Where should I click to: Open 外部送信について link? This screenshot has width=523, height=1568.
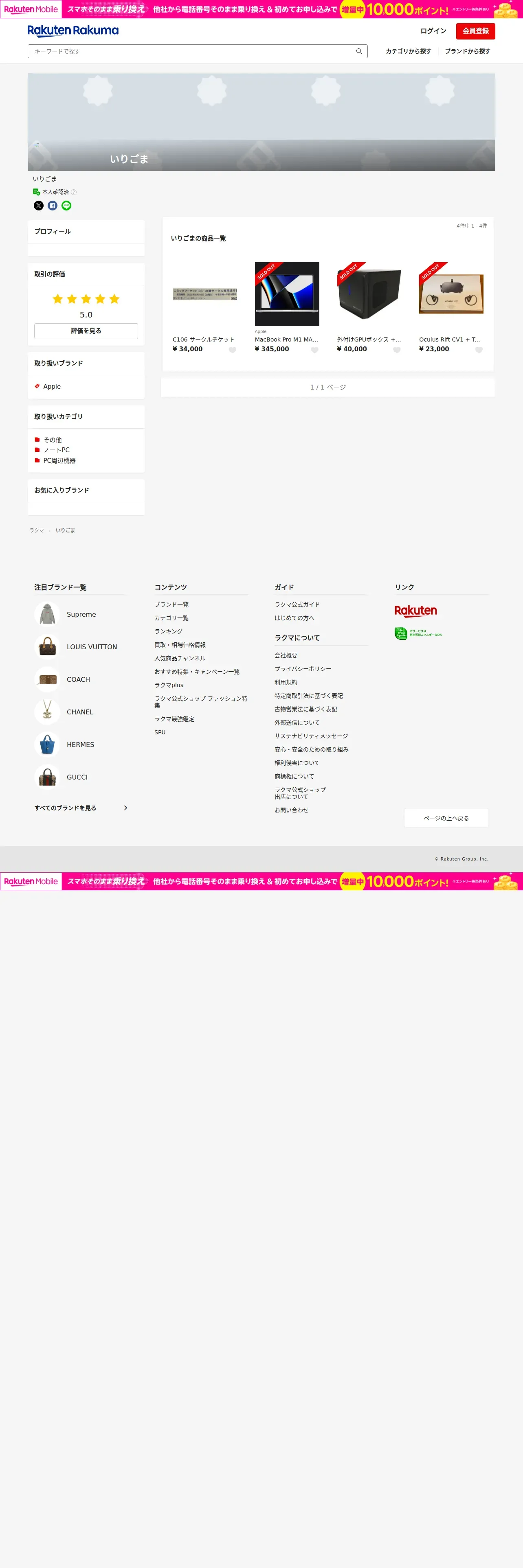(297, 723)
